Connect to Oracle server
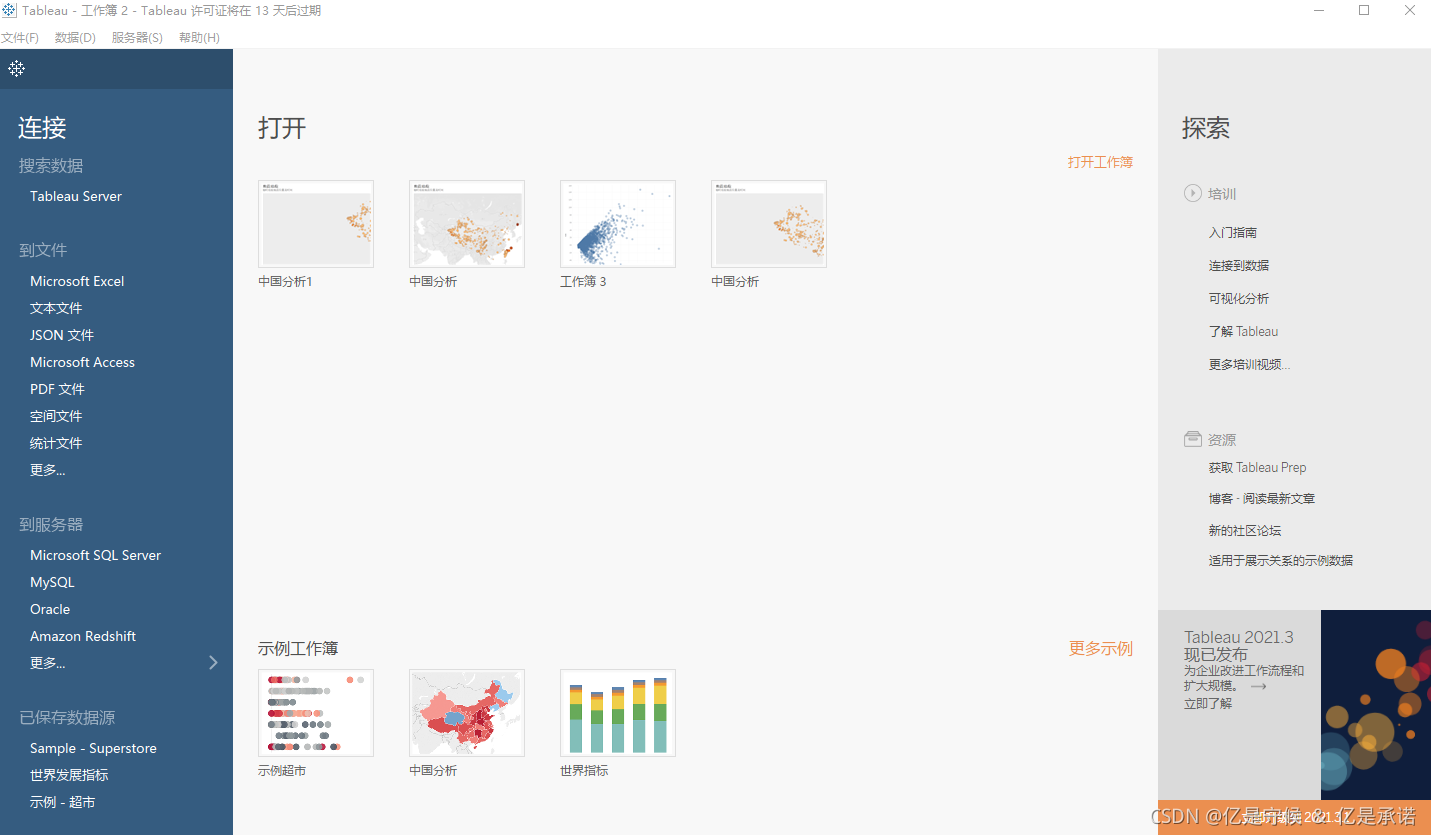The image size is (1431, 835). pyautogui.click(x=50, y=609)
